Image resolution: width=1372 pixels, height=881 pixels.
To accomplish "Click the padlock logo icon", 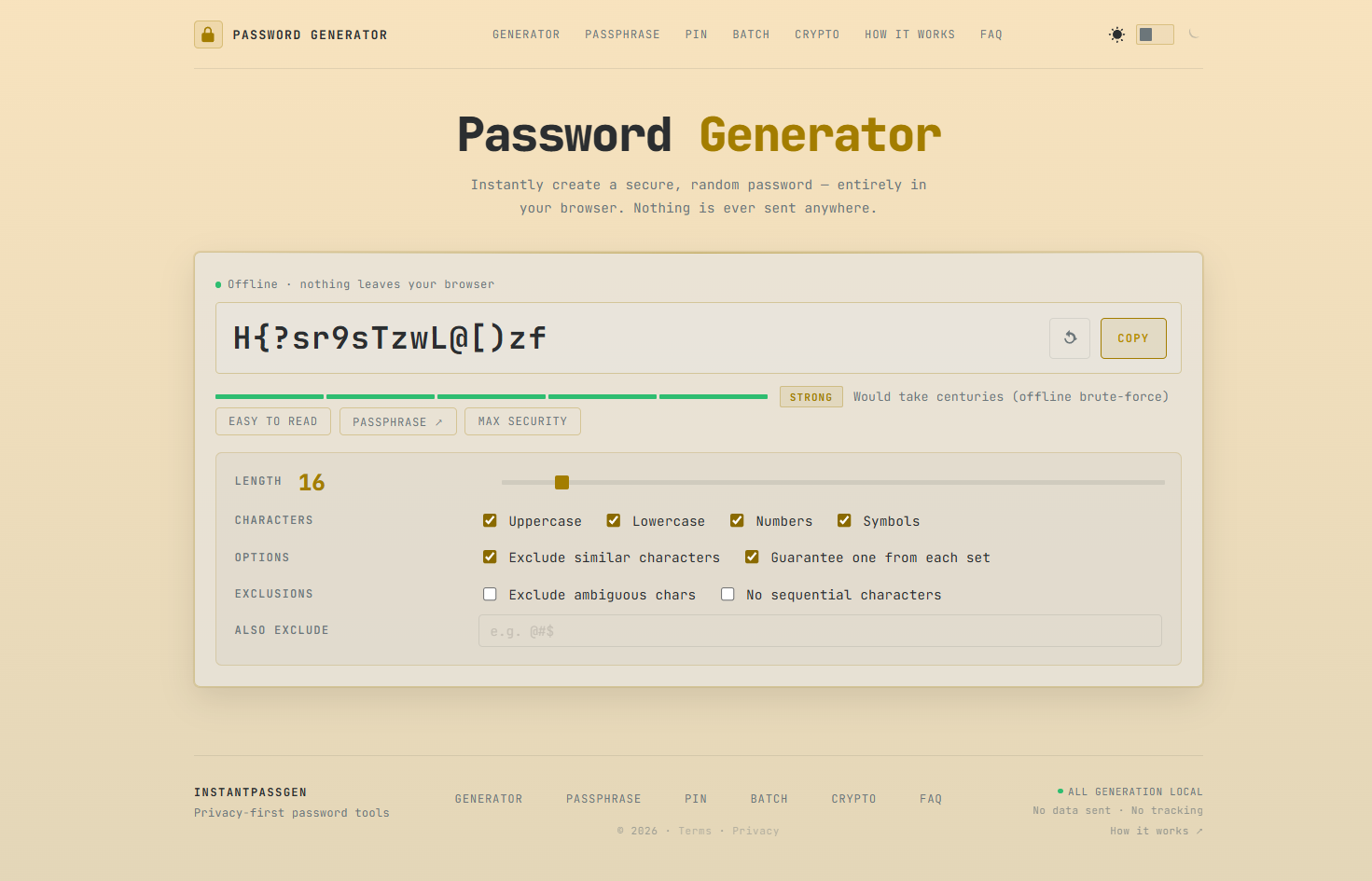I will [x=208, y=34].
